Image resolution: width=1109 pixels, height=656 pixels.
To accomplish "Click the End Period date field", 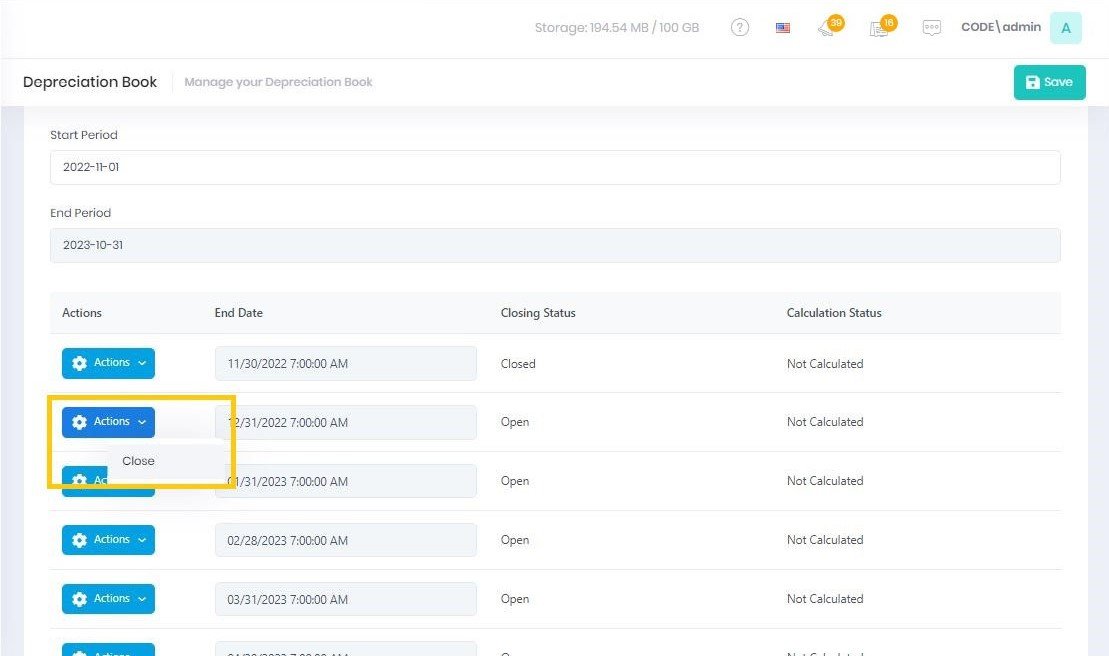I will tap(555, 245).
